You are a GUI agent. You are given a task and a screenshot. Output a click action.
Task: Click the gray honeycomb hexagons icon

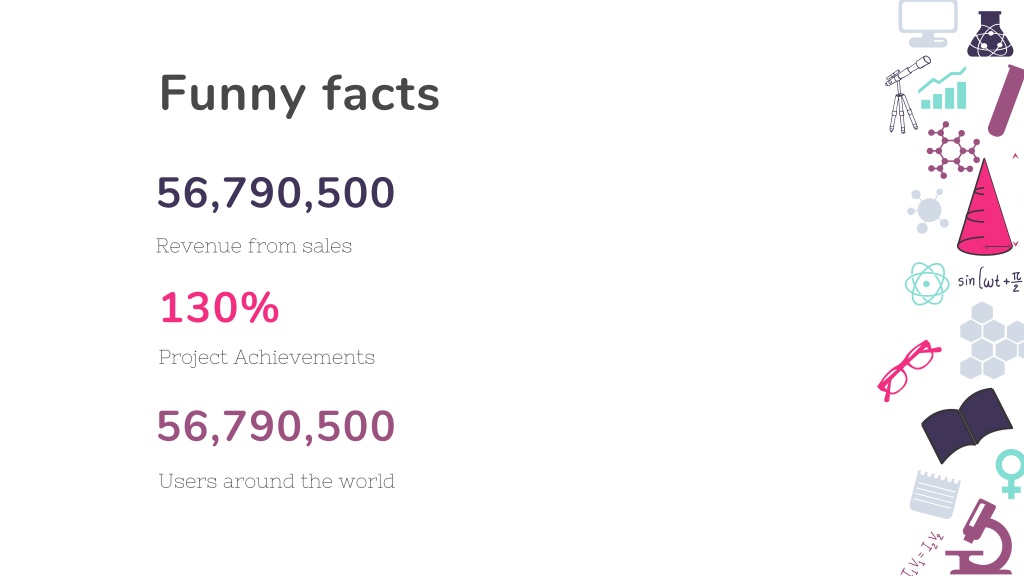992,340
